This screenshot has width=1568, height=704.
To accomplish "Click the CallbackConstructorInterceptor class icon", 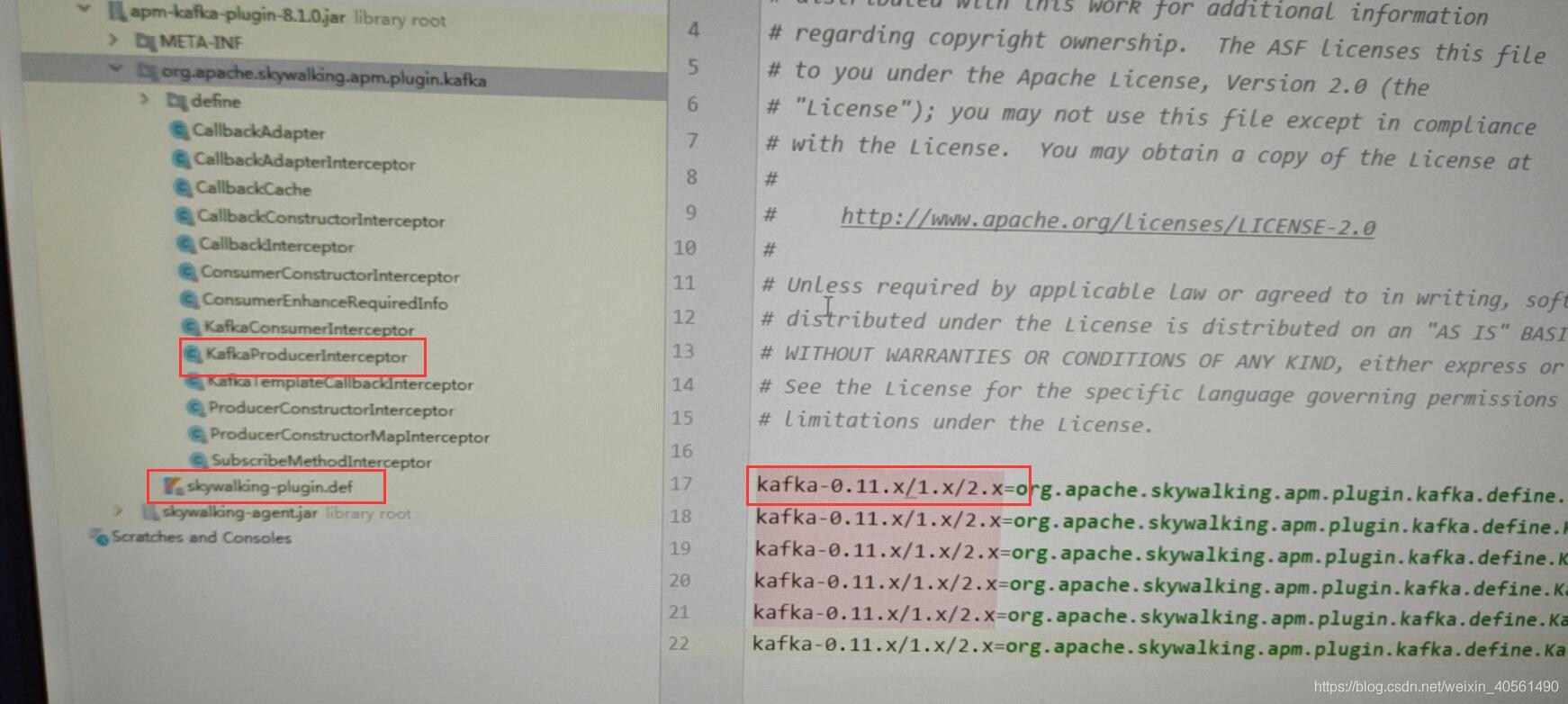I will 185,216.
